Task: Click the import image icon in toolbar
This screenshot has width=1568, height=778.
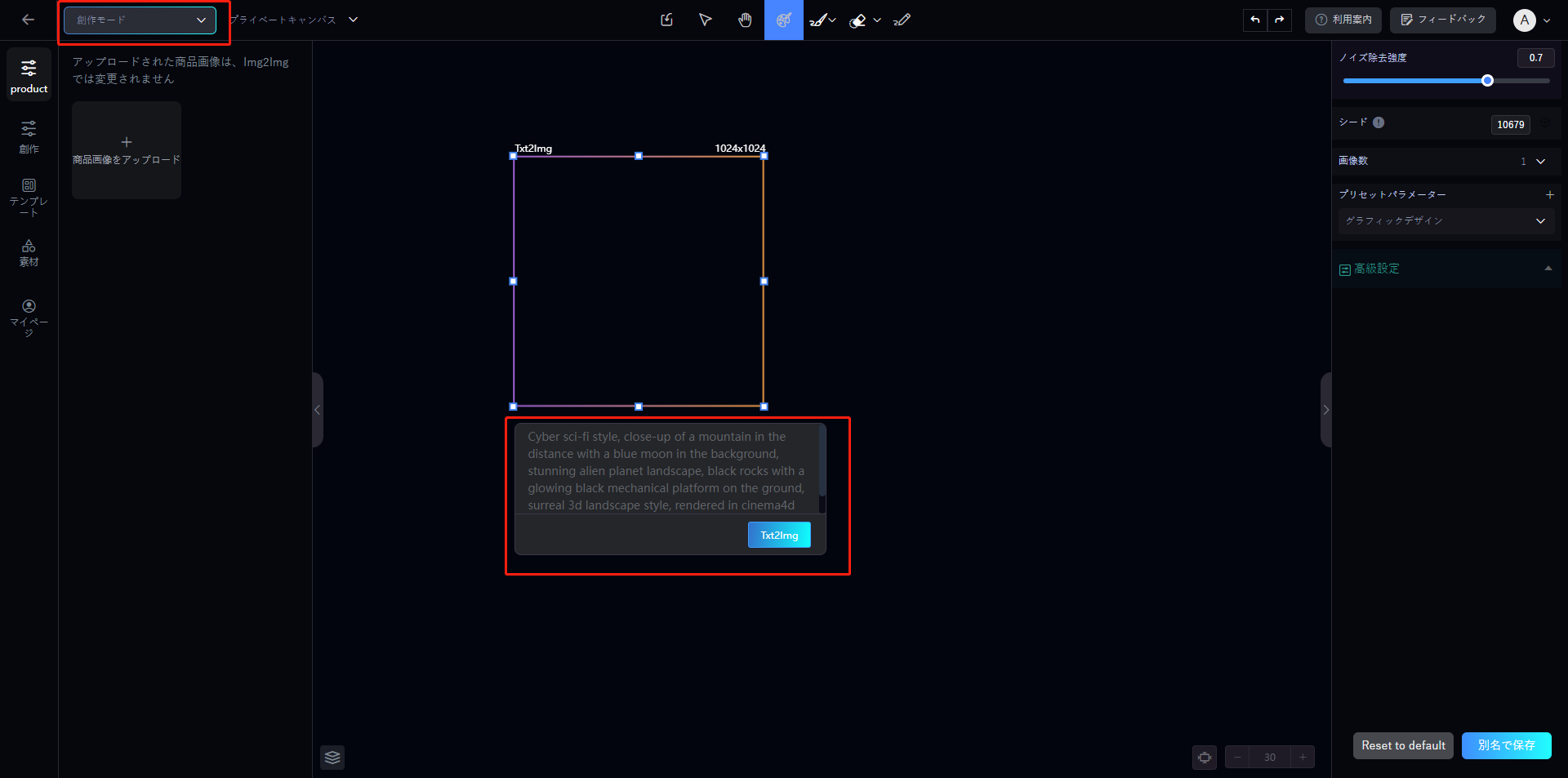Action: (666, 20)
